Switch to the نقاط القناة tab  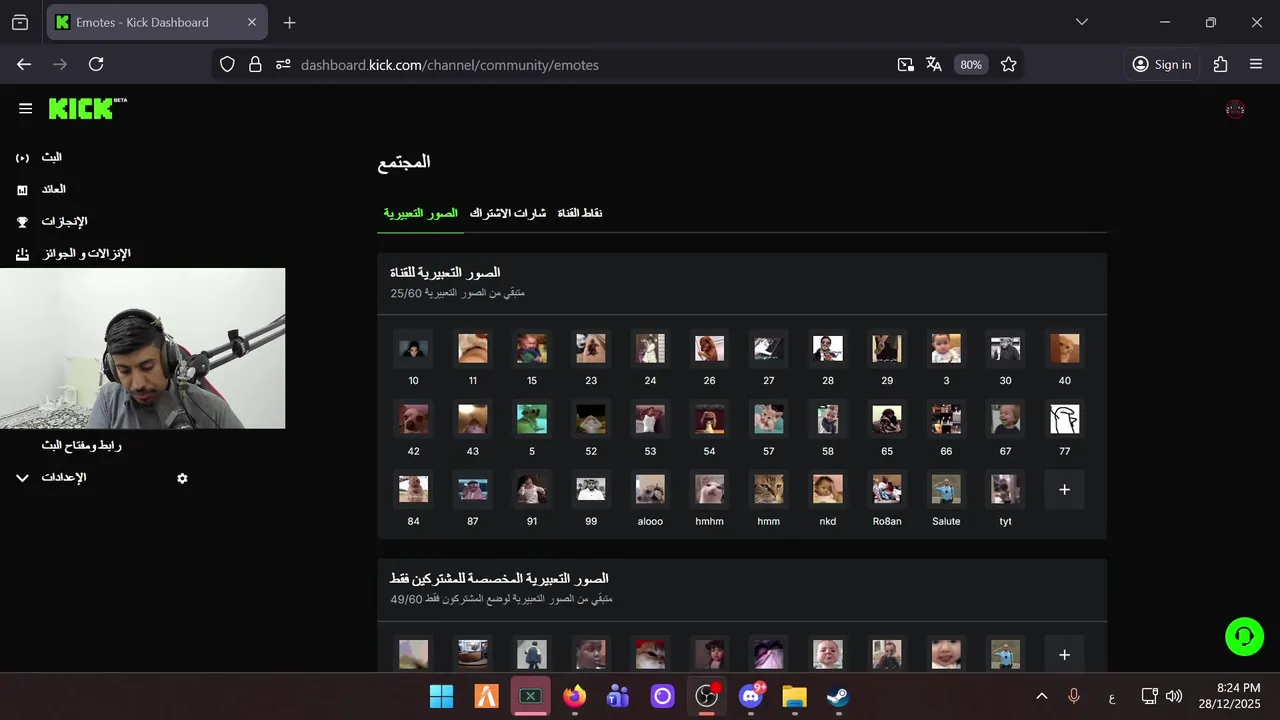[x=580, y=213]
